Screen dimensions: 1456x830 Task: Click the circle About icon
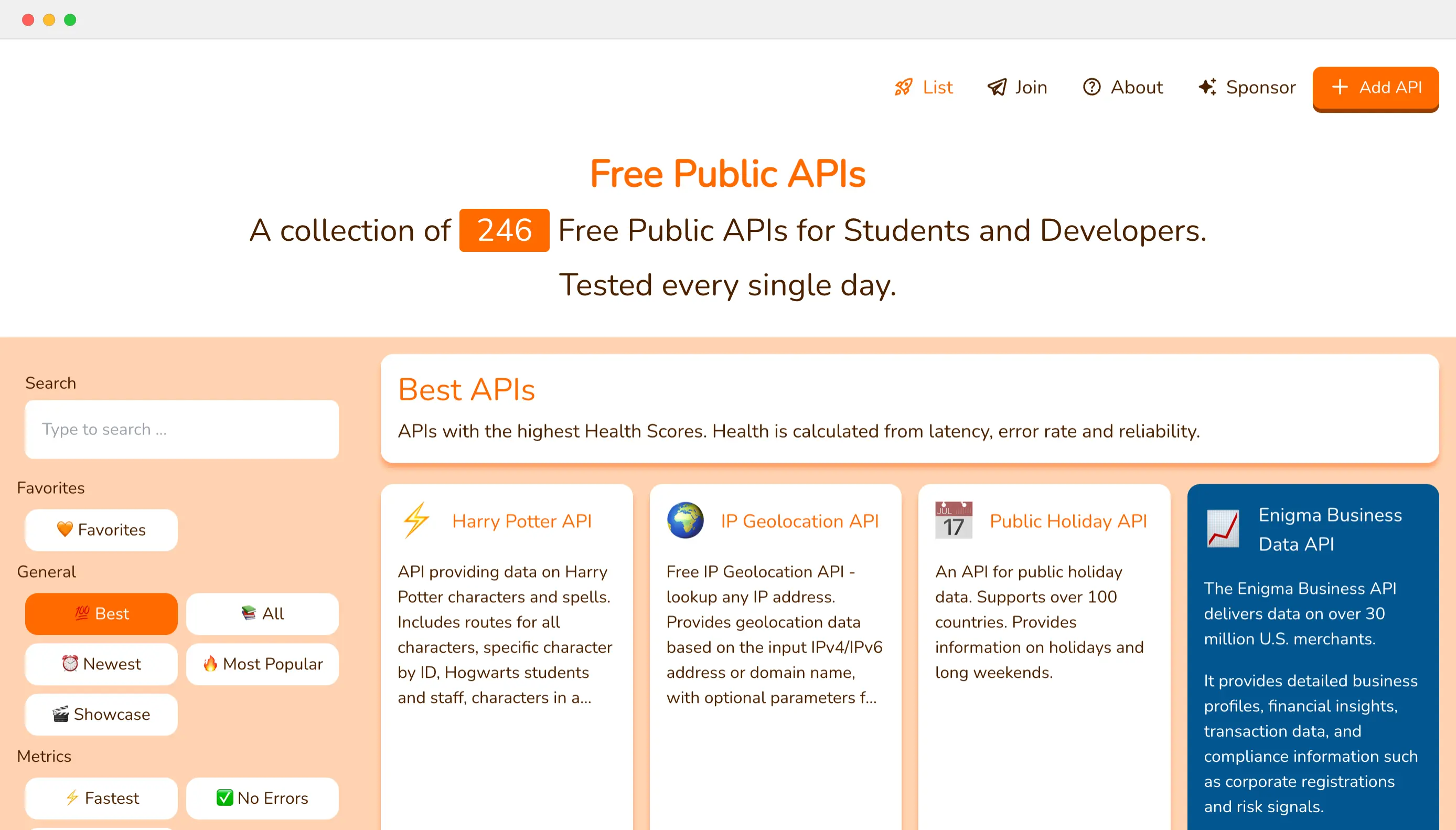pyautogui.click(x=1091, y=88)
